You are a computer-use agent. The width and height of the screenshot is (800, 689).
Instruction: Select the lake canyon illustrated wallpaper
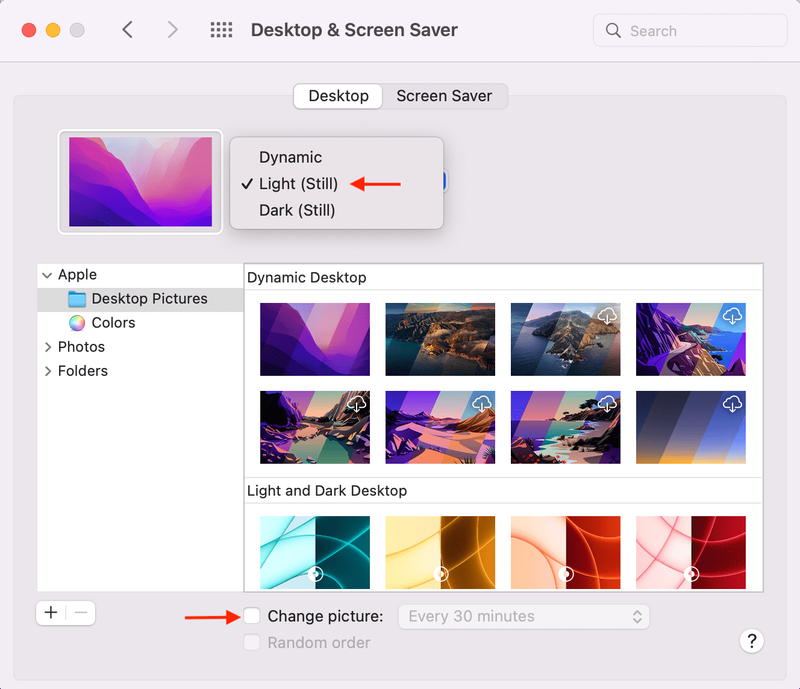pyautogui.click(x=315, y=427)
